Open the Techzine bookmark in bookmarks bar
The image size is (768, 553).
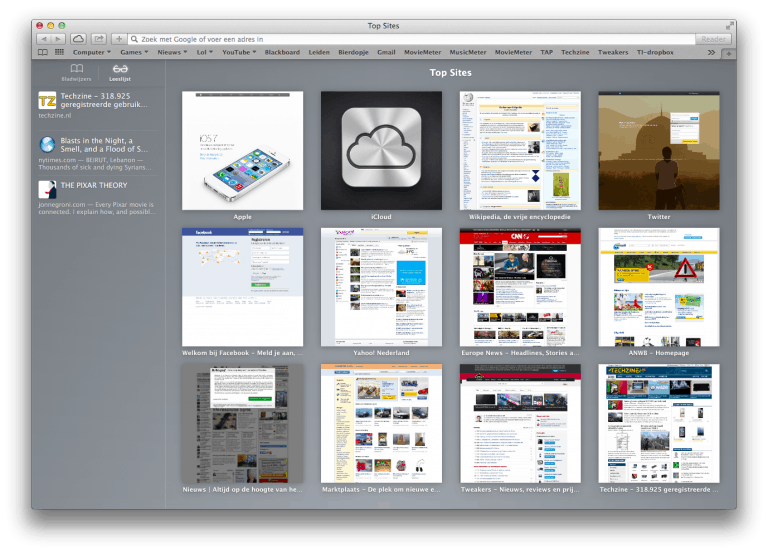coord(575,52)
